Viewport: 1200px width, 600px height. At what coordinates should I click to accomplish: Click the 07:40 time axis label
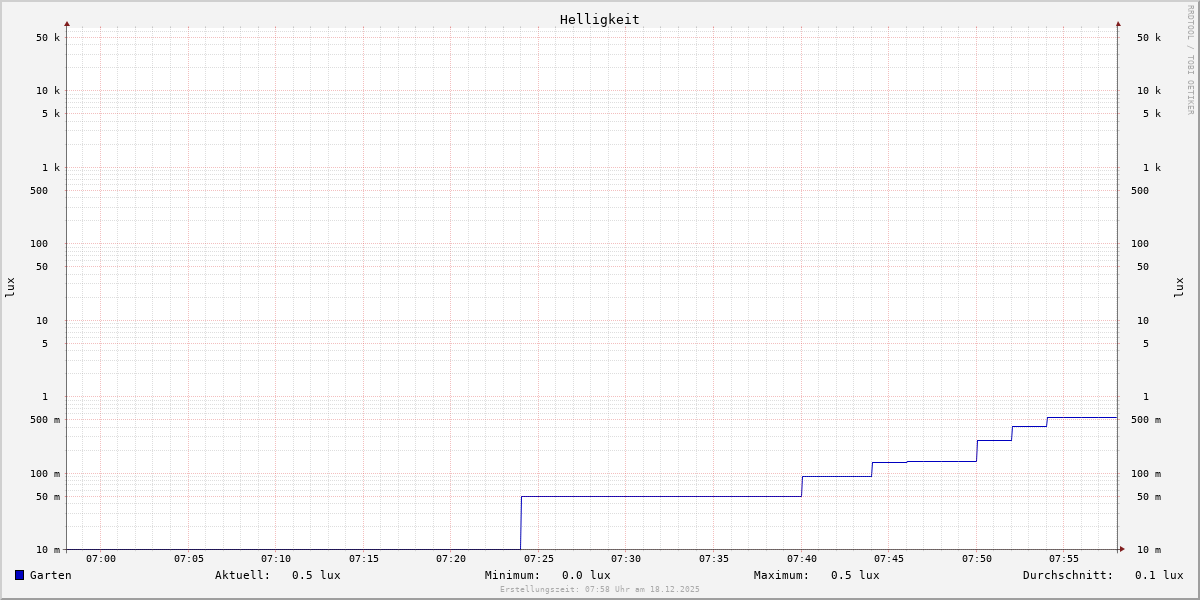(802, 559)
